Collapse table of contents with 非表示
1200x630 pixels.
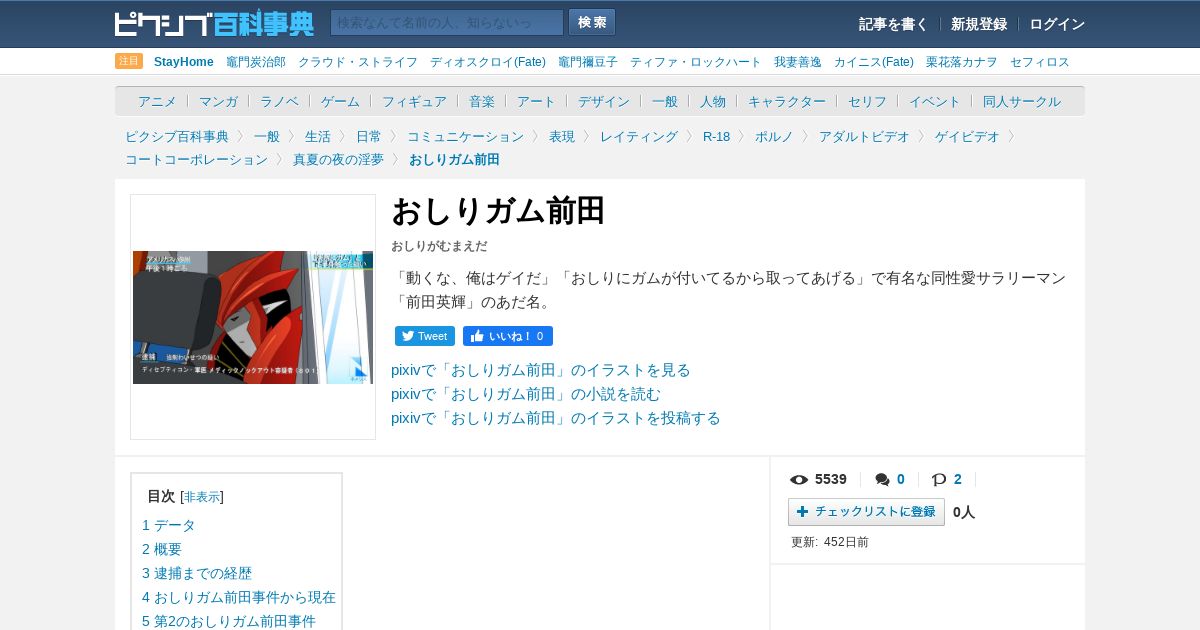click(x=202, y=497)
